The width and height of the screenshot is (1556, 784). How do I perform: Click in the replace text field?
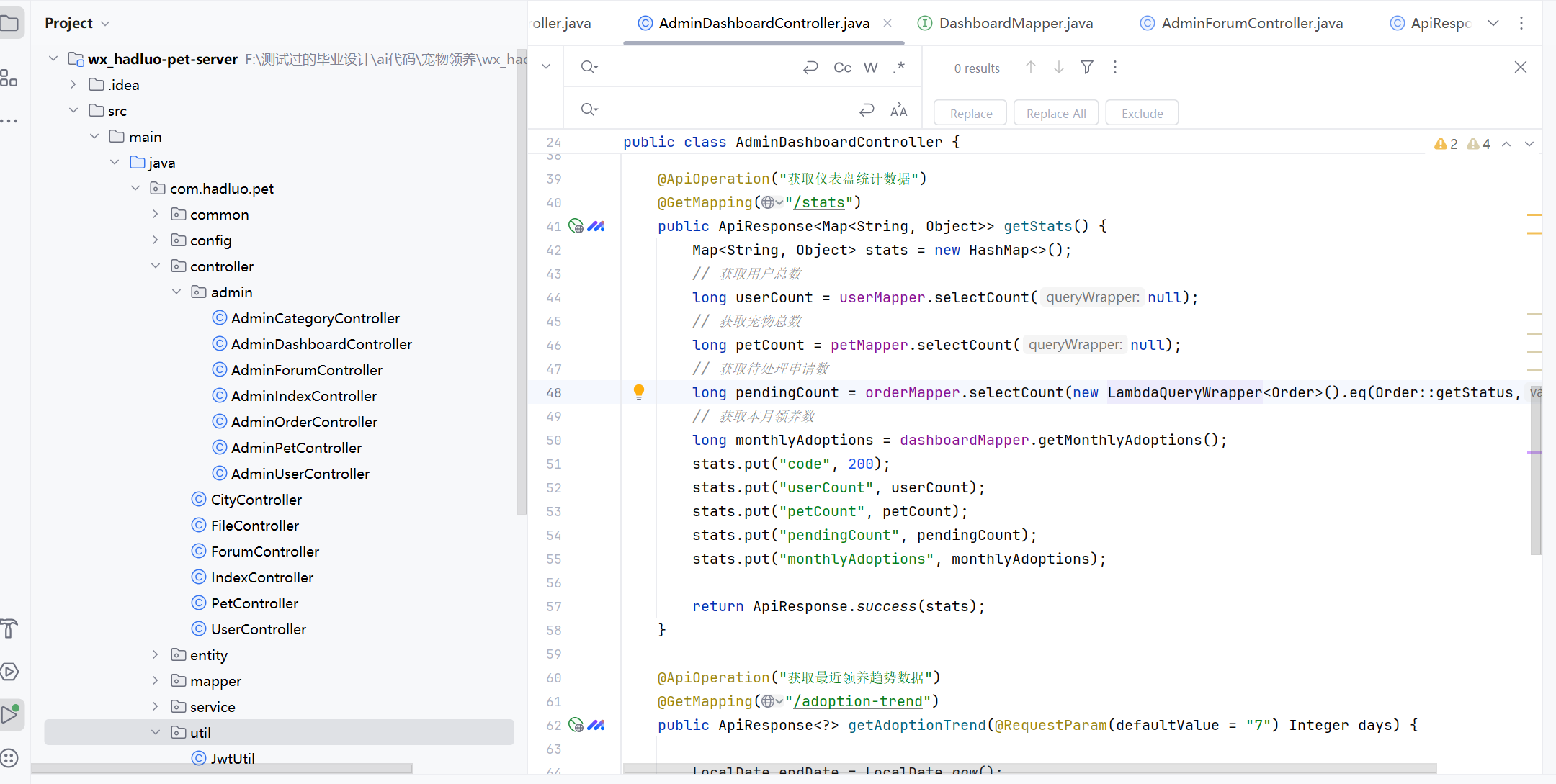[728, 109]
